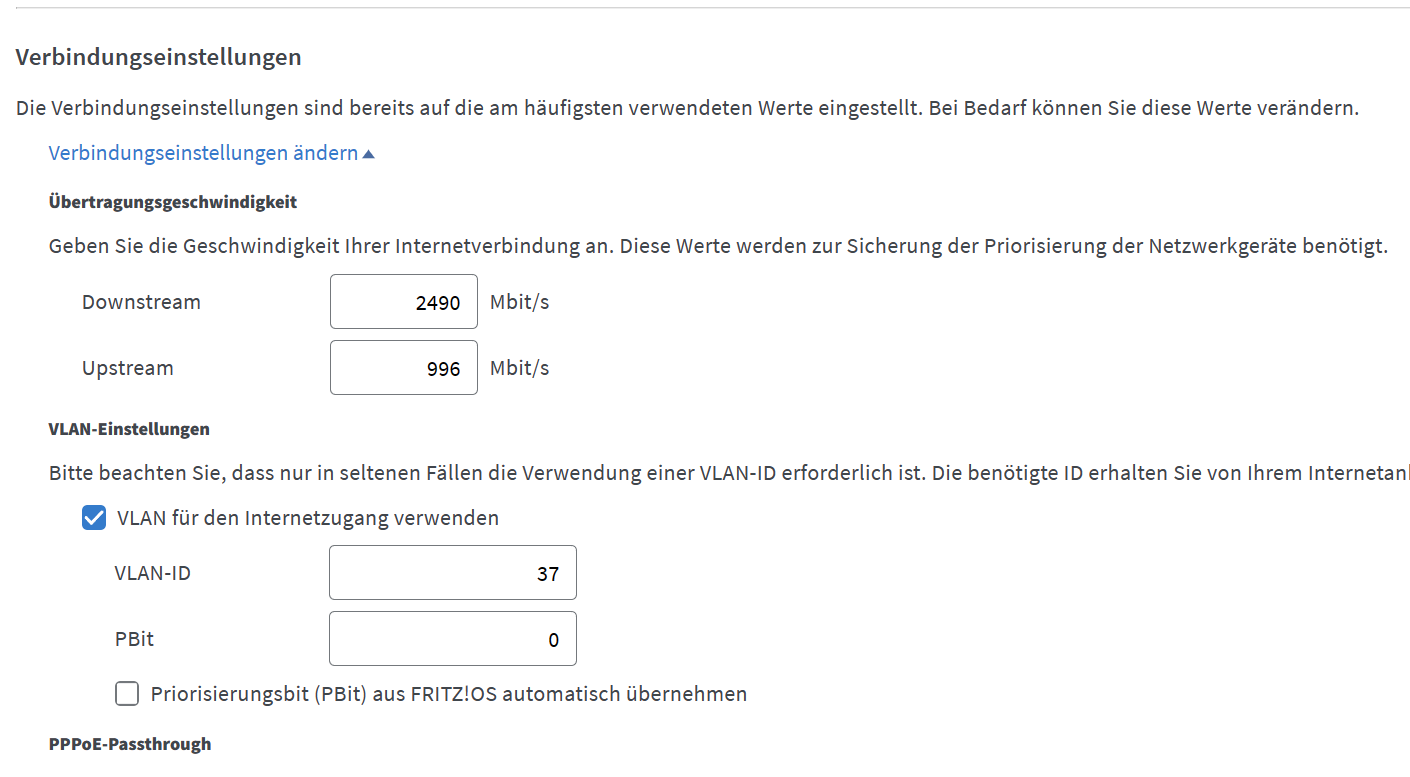Select the PBit input field with 0
This screenshot has height=777, width=1410.
[x=453, y=639]
